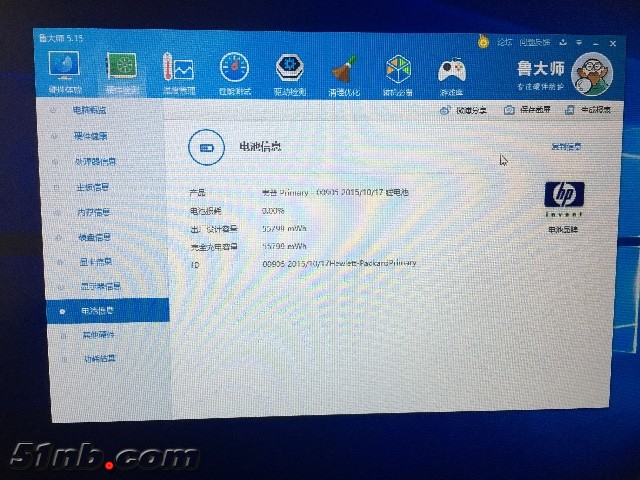Click the download arrow icon in title bar
The width and height of the screenshot is (640, 480).
563,42
